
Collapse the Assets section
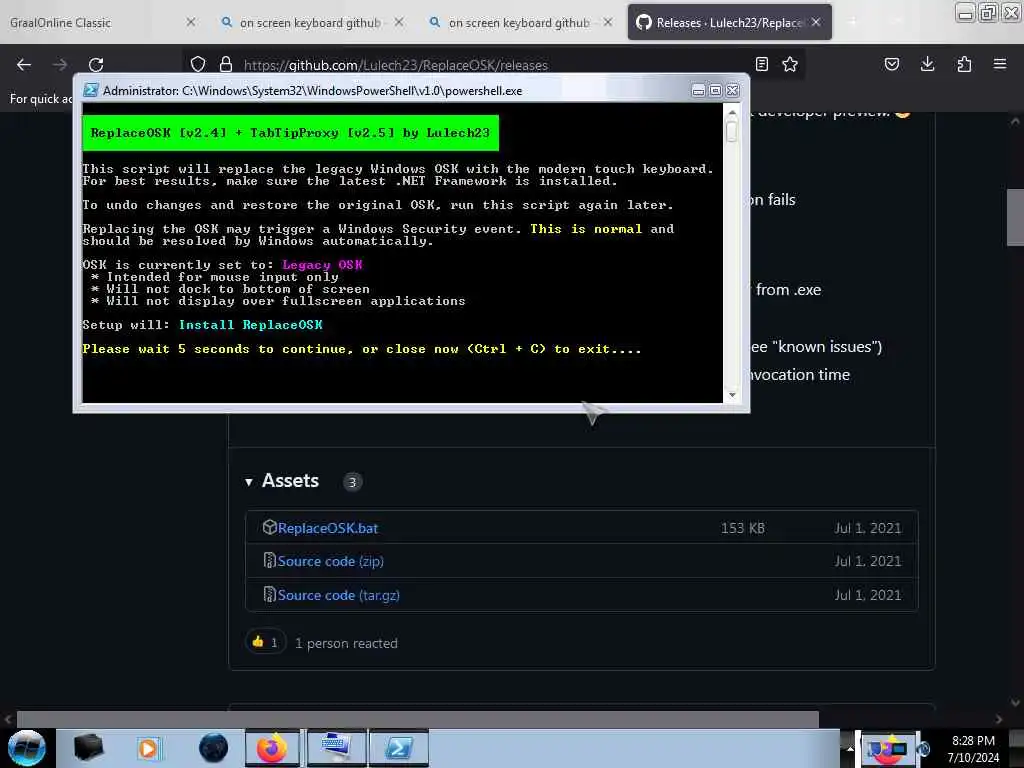click(x=249, y=482)
